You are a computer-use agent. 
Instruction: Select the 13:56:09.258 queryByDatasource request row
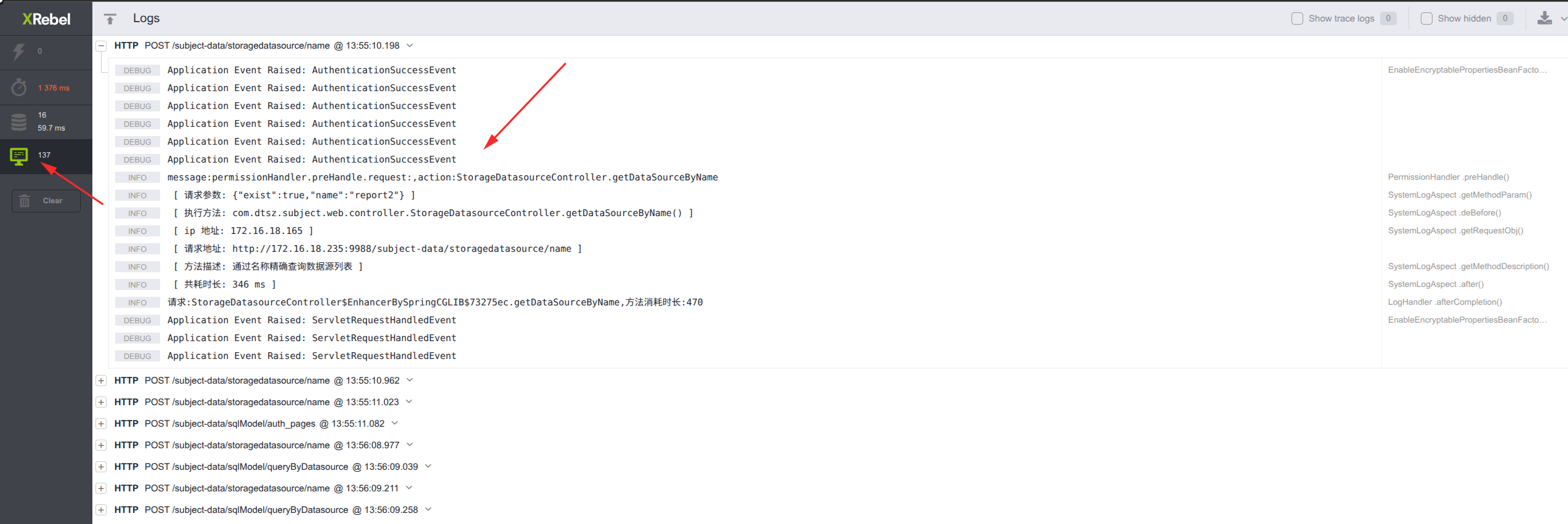point(266,510)
